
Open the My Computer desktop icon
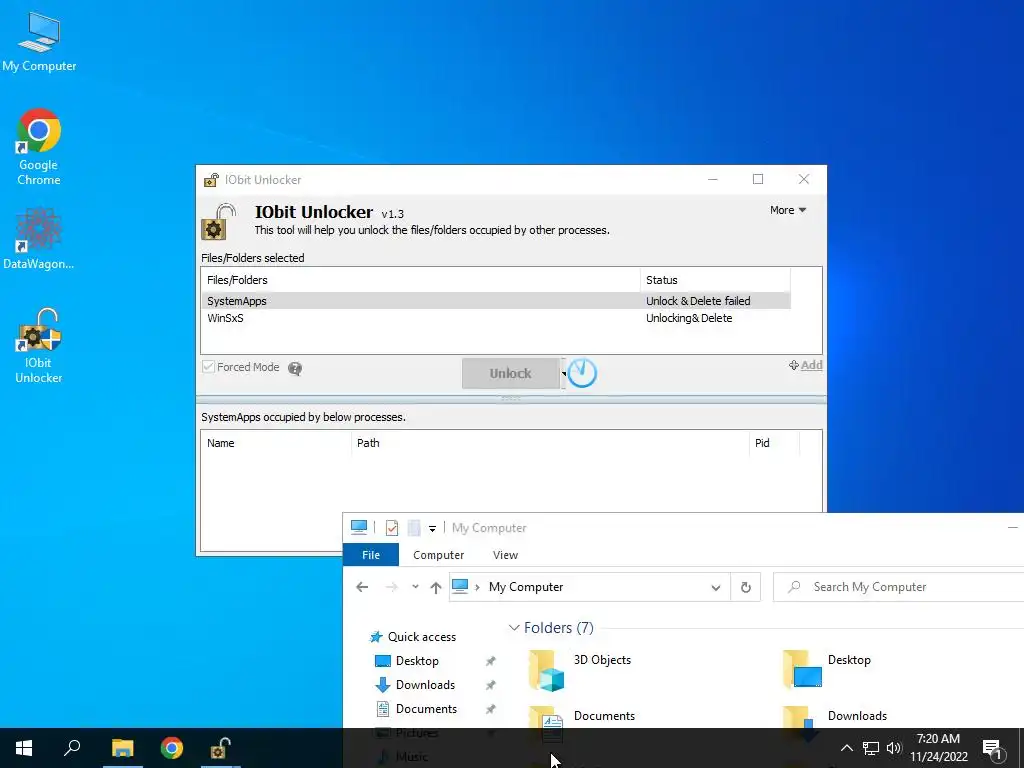pyautogui.click(x=39, y=42)
